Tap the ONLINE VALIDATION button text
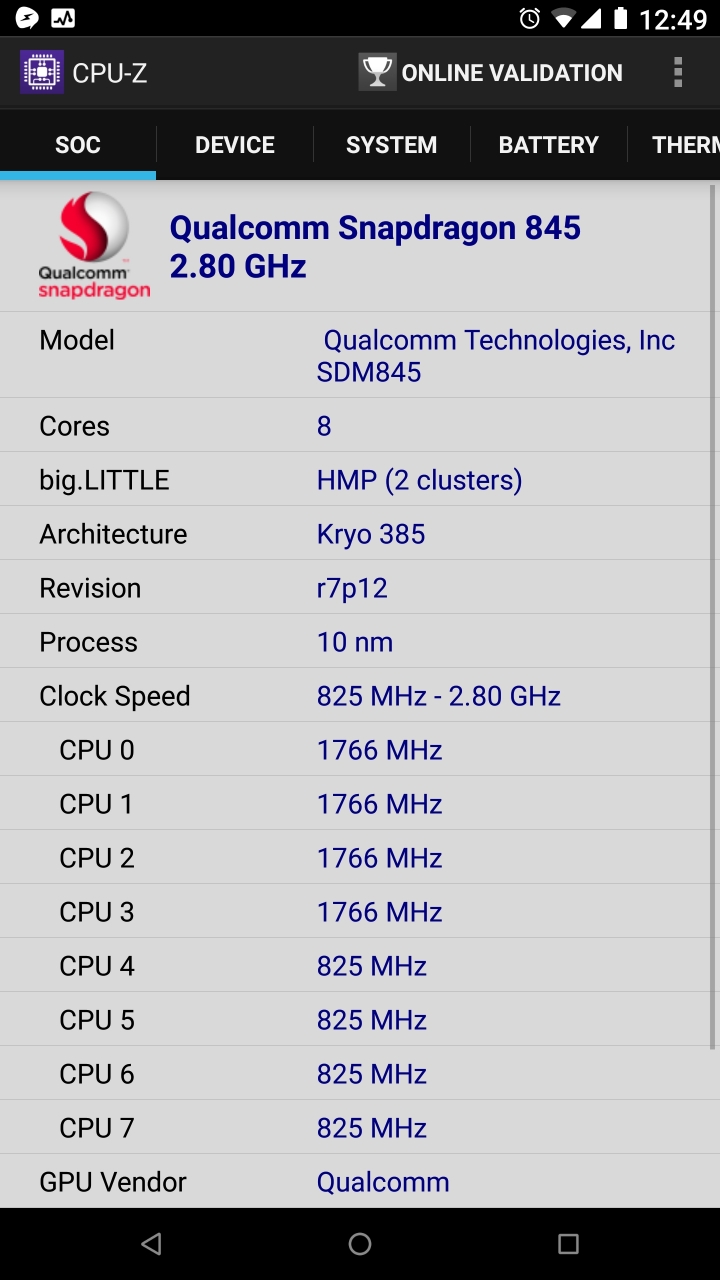Image resolution: width=720 pixels, height=1280 pixels. [x=512, y=73]
